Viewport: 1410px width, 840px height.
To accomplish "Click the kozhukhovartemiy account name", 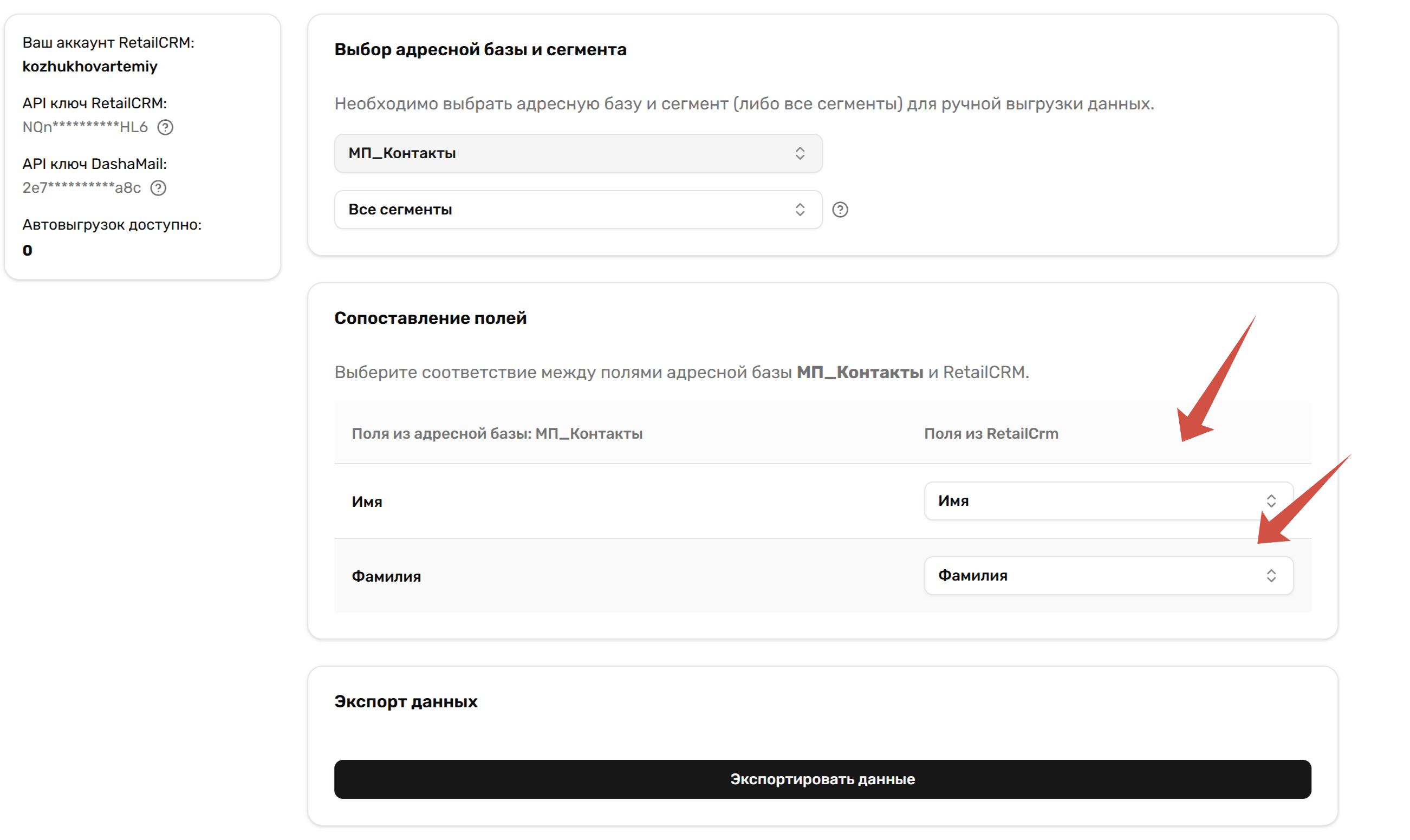I will (x=90, y=67).
